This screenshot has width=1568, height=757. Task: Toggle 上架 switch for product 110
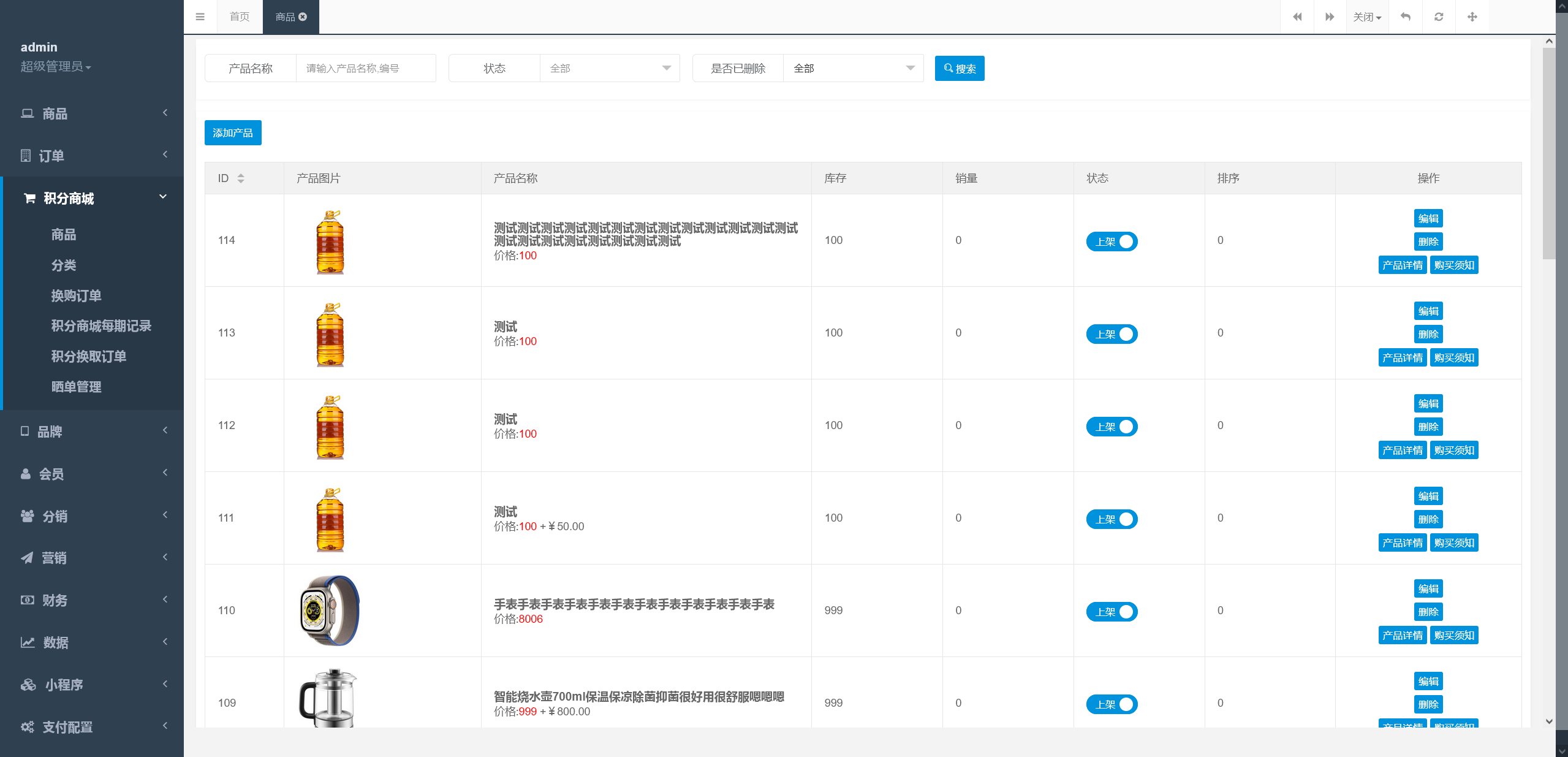(1112, 611)
